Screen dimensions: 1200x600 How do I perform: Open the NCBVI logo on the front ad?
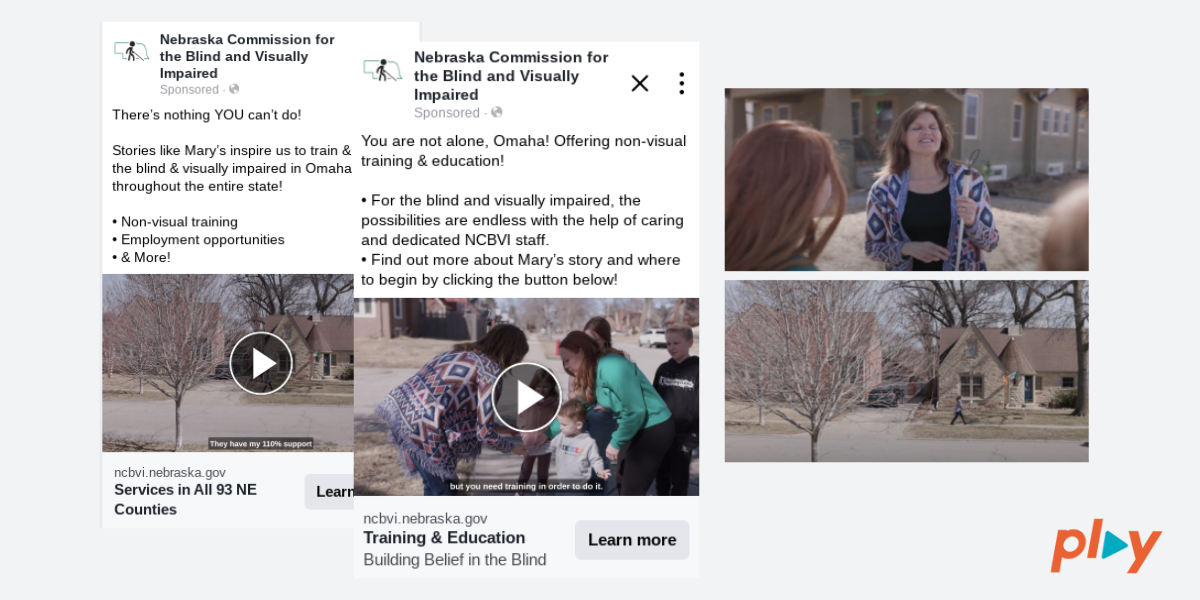(x=382, y=70)
